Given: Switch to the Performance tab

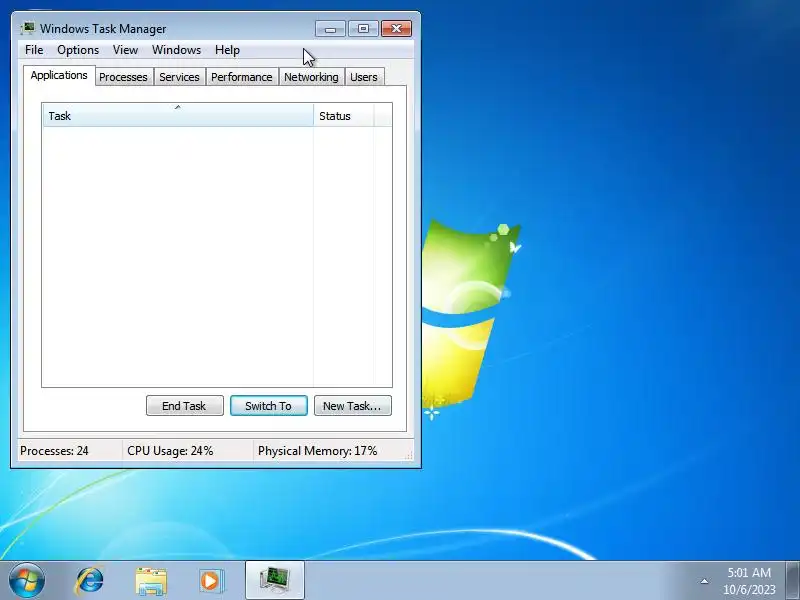Looking at the screenshot, I should coord(242,77).
